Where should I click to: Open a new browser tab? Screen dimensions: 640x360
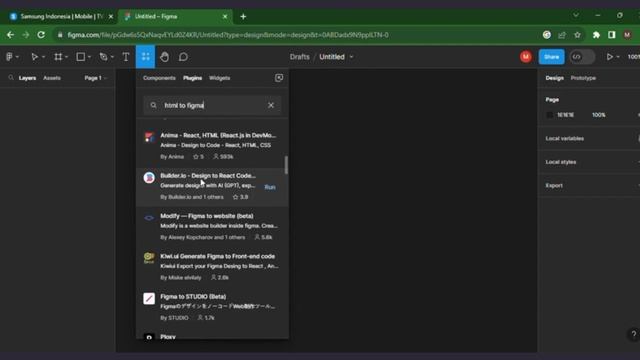[243, 17]
